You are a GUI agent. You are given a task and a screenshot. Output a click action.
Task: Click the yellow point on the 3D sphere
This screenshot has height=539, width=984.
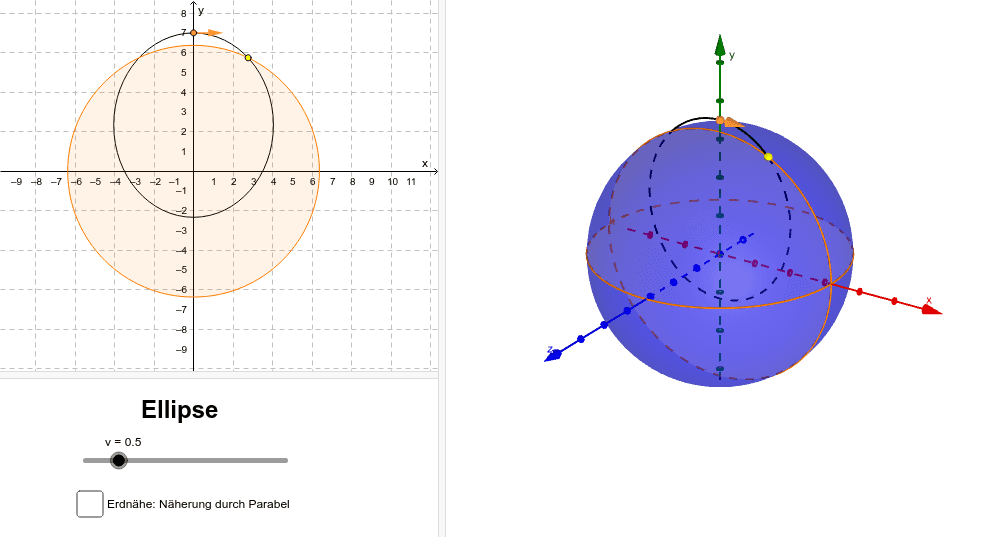click(x=768, y=156)
